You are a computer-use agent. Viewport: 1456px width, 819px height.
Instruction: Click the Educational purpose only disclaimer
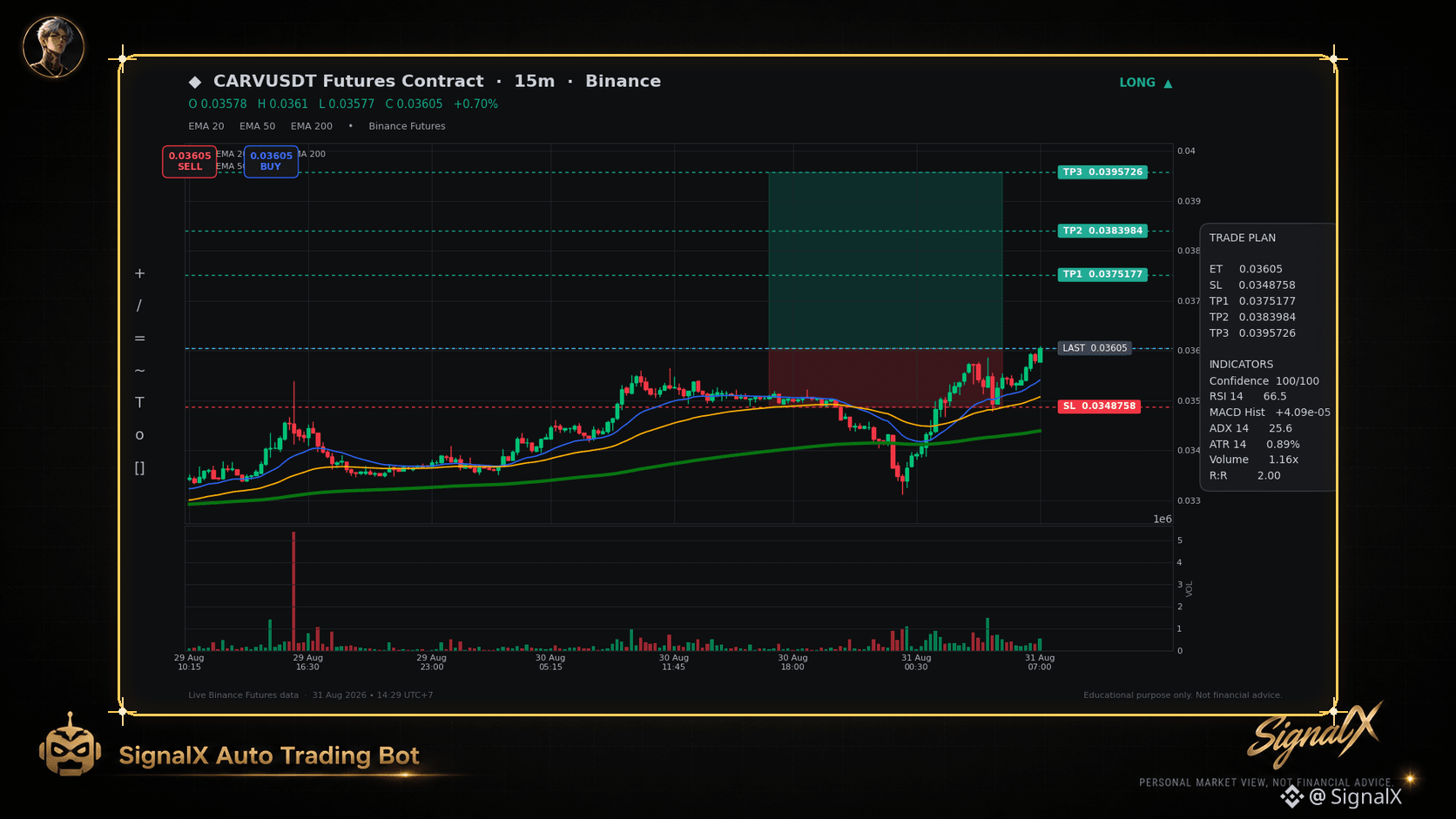click(x=1183, y=695)
